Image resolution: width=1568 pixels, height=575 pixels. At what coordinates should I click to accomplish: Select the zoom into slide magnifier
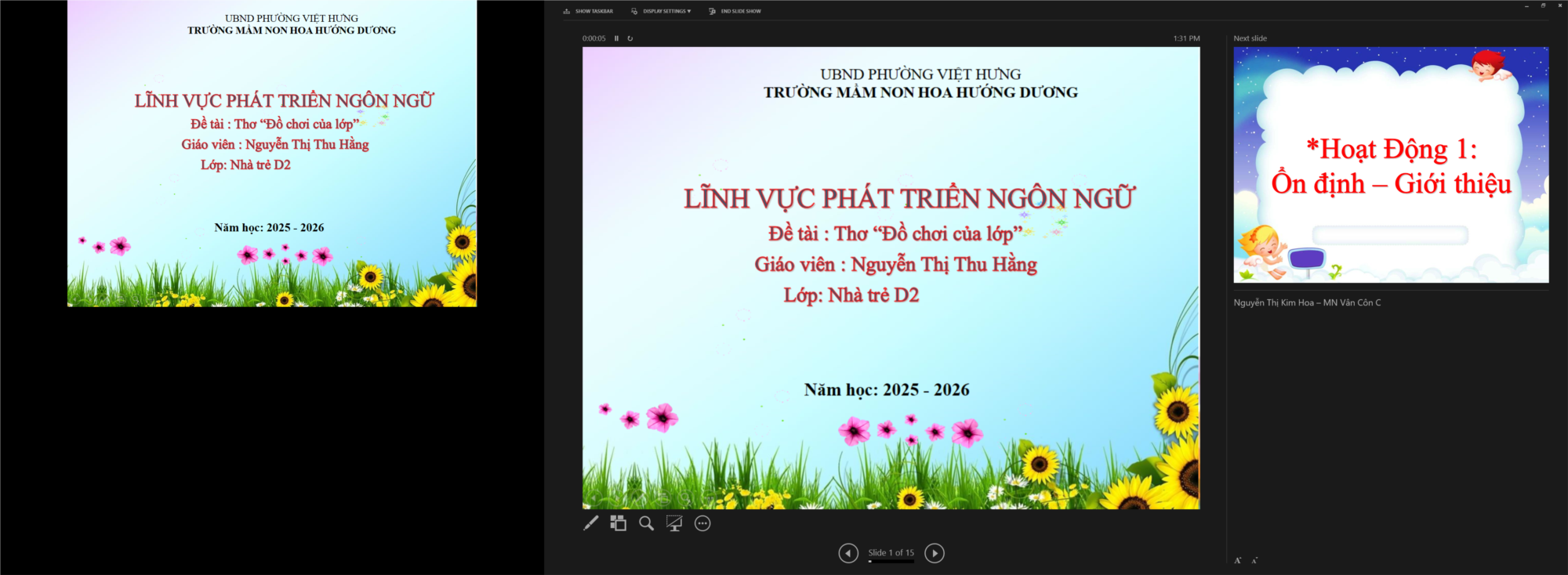point(646,523)
